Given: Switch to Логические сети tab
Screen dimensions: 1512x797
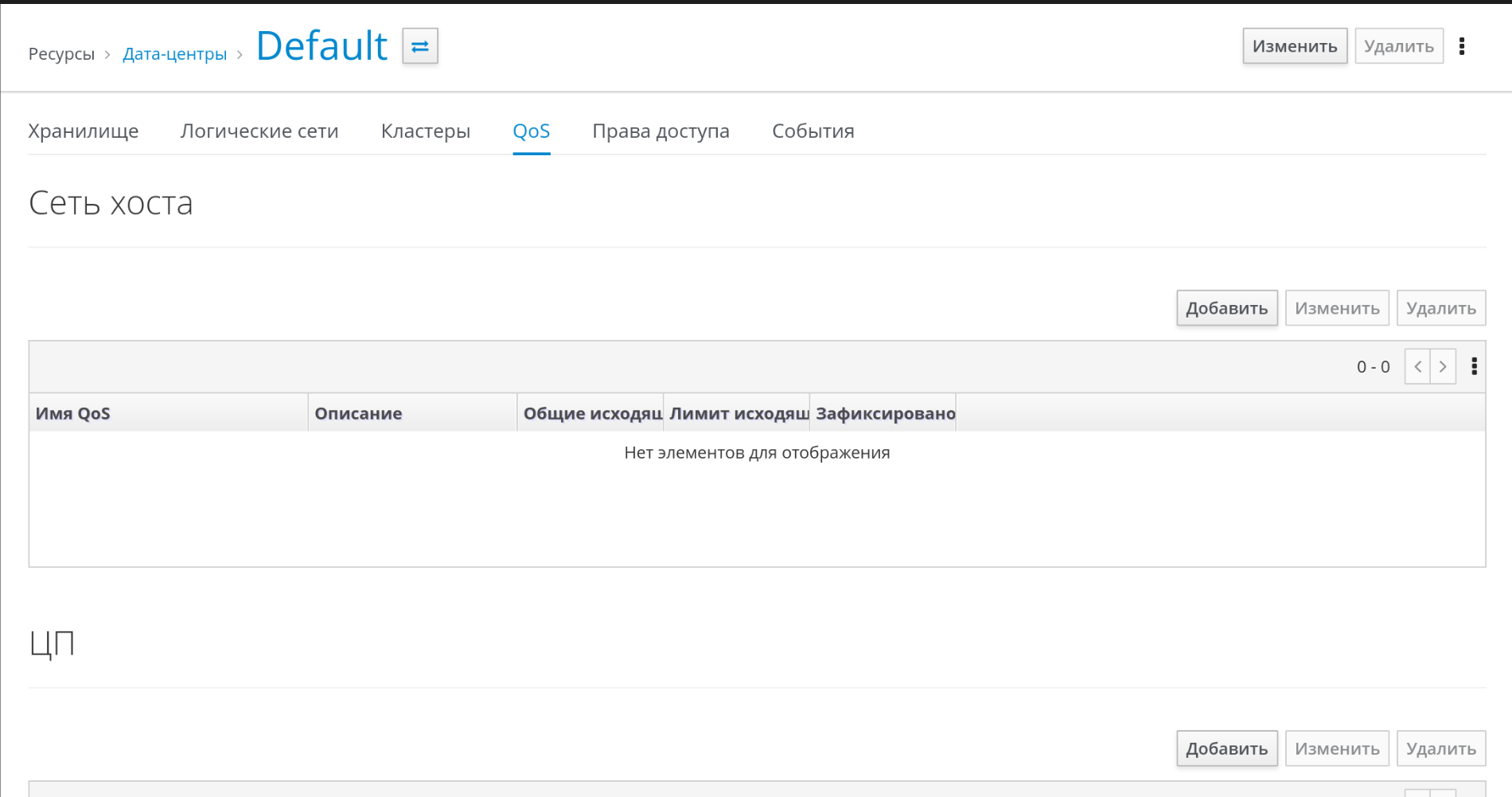Looking at the screenshot, I should (259, 131).
